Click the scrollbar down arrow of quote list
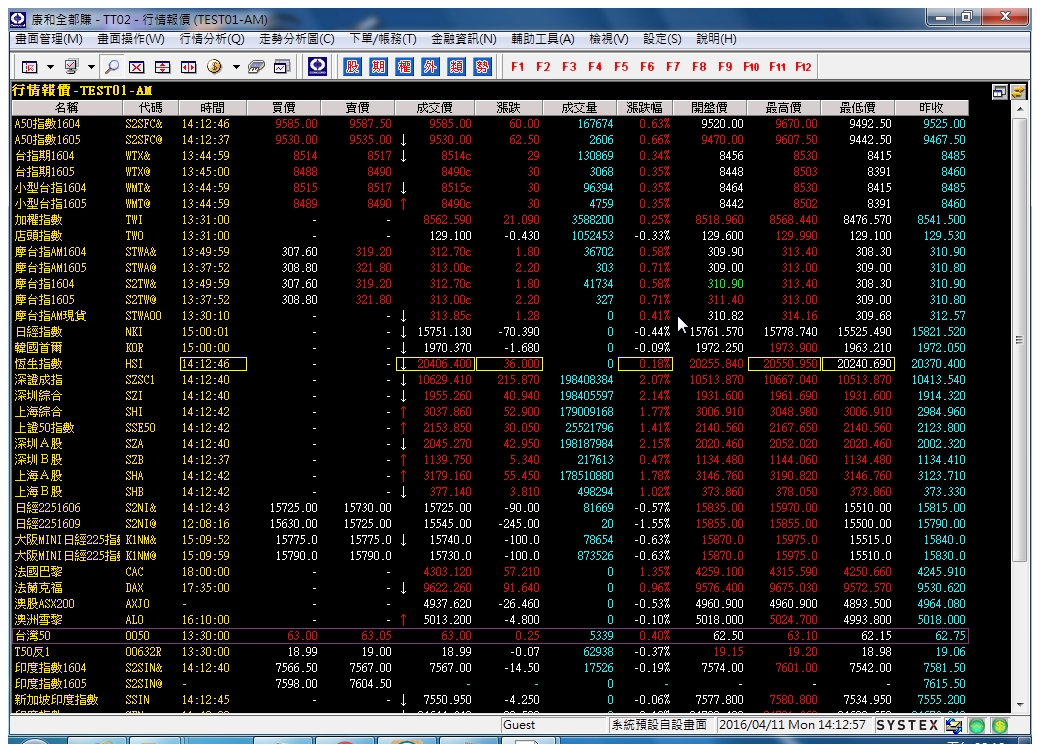Image resolution: width=1040 pixels, height=744 pixels. (x=1020, y=705)
